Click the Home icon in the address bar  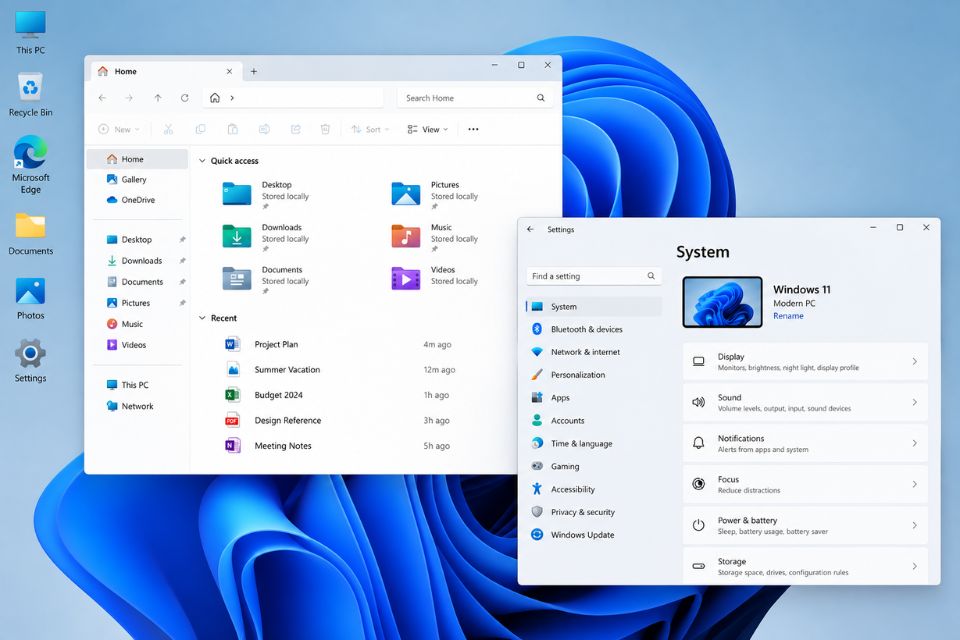coord(215,98)
